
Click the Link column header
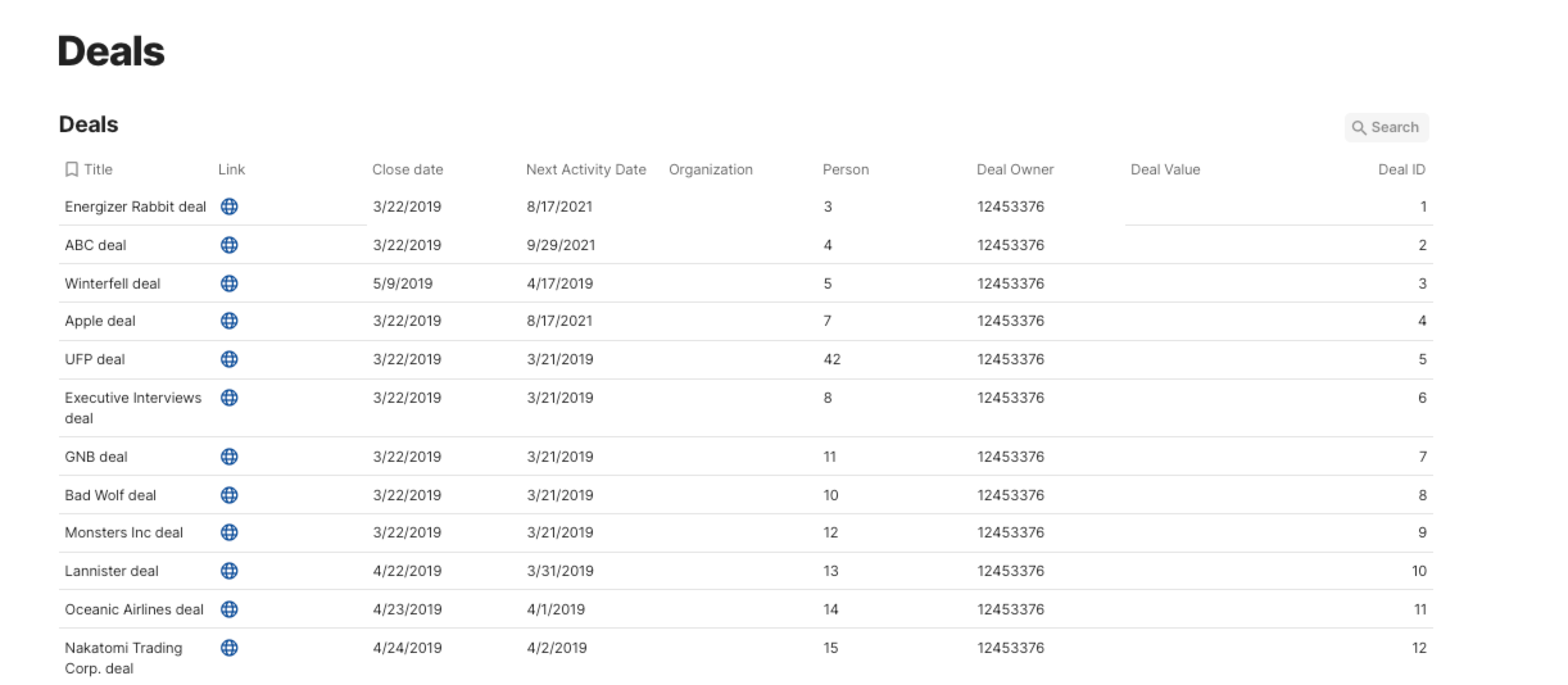232,169
